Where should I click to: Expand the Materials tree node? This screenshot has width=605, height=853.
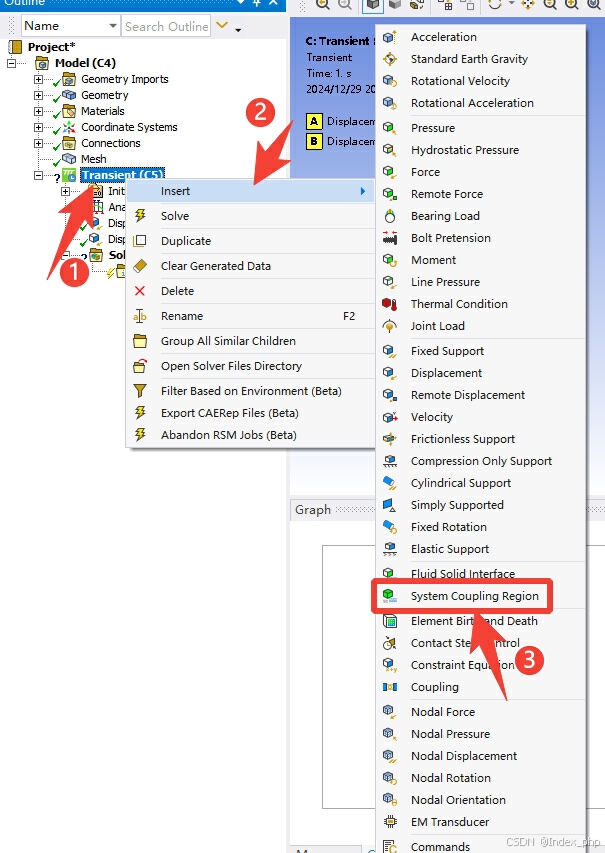(38, 112)
